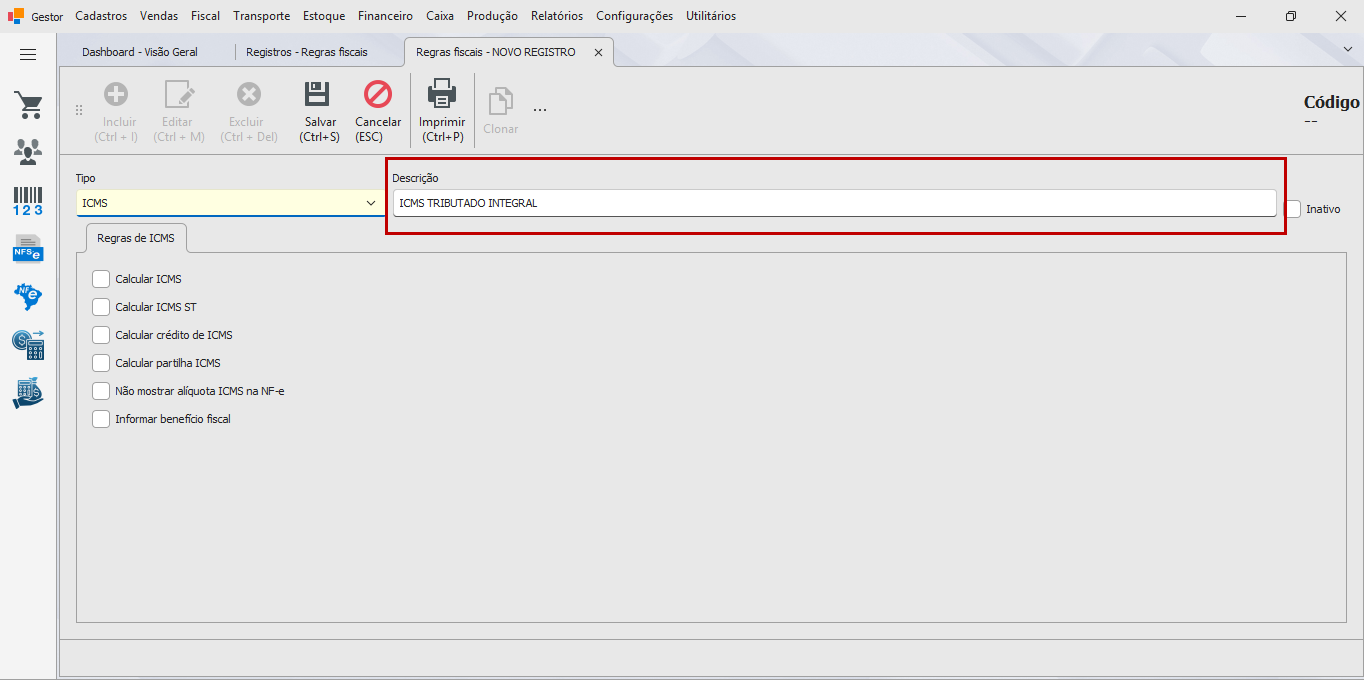Check Calcular crédito de ICMS
Image resolution: width=1364 pixels, height=680 pixels.
[101, 335]
